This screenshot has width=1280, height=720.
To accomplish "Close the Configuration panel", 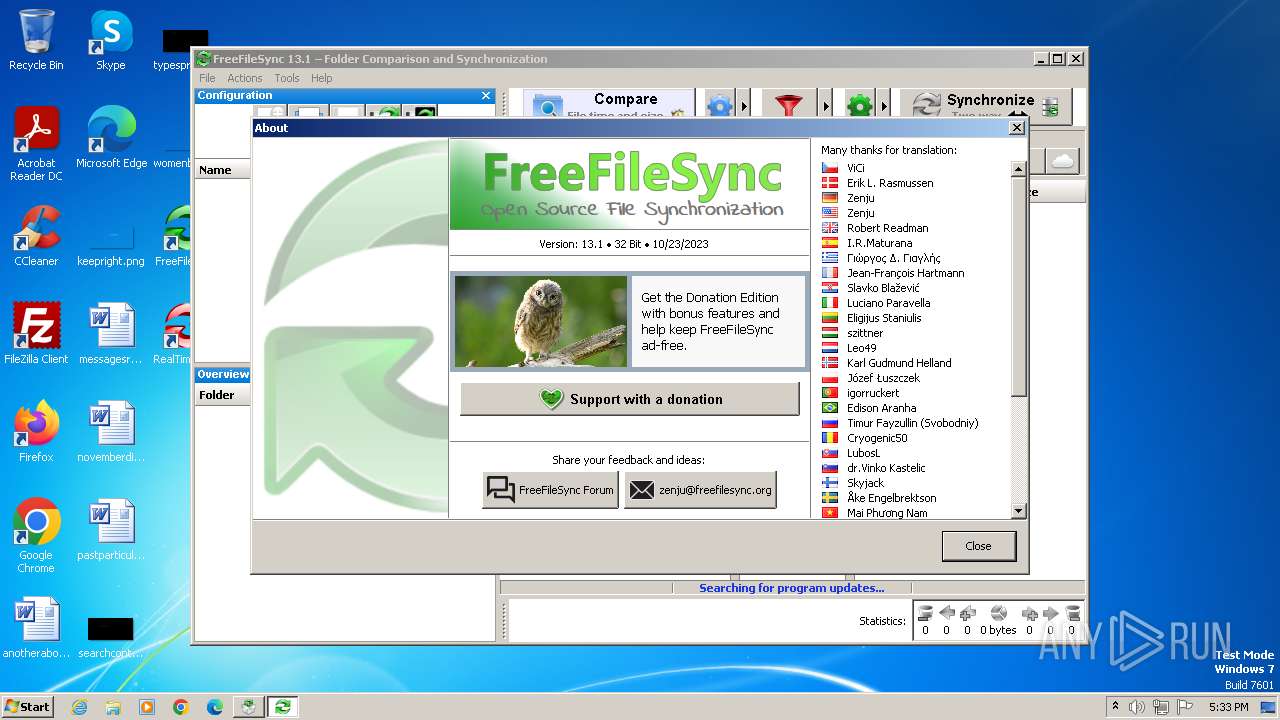I will 486,95.
